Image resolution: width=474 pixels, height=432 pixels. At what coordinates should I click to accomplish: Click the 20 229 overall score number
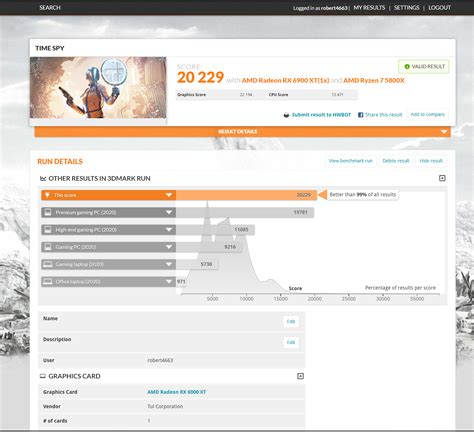pyautogui.click(x=200, y=78)
